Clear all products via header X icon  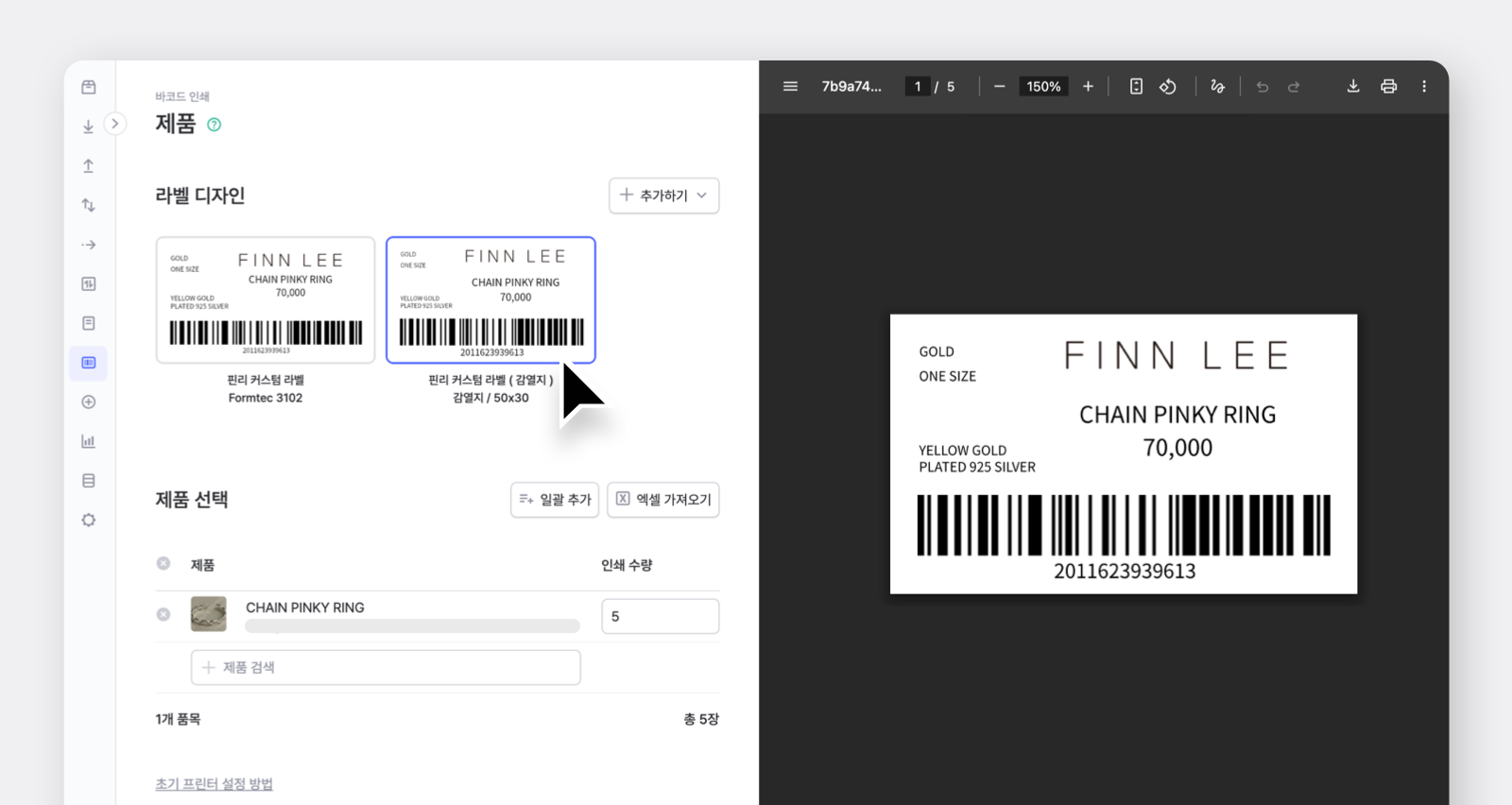pos(163,563)
